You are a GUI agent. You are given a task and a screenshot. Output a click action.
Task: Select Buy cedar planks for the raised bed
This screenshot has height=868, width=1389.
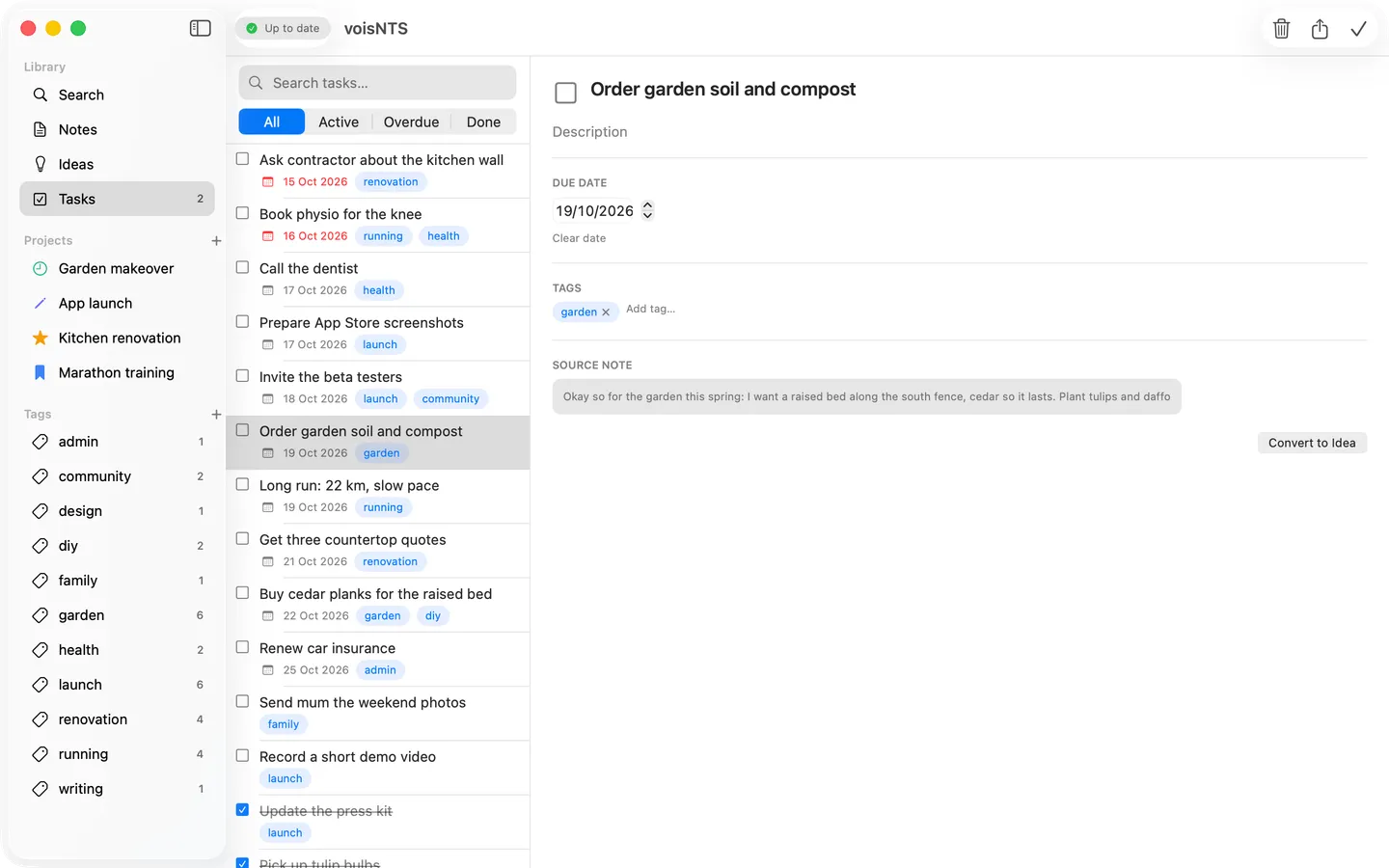(378, 605)
